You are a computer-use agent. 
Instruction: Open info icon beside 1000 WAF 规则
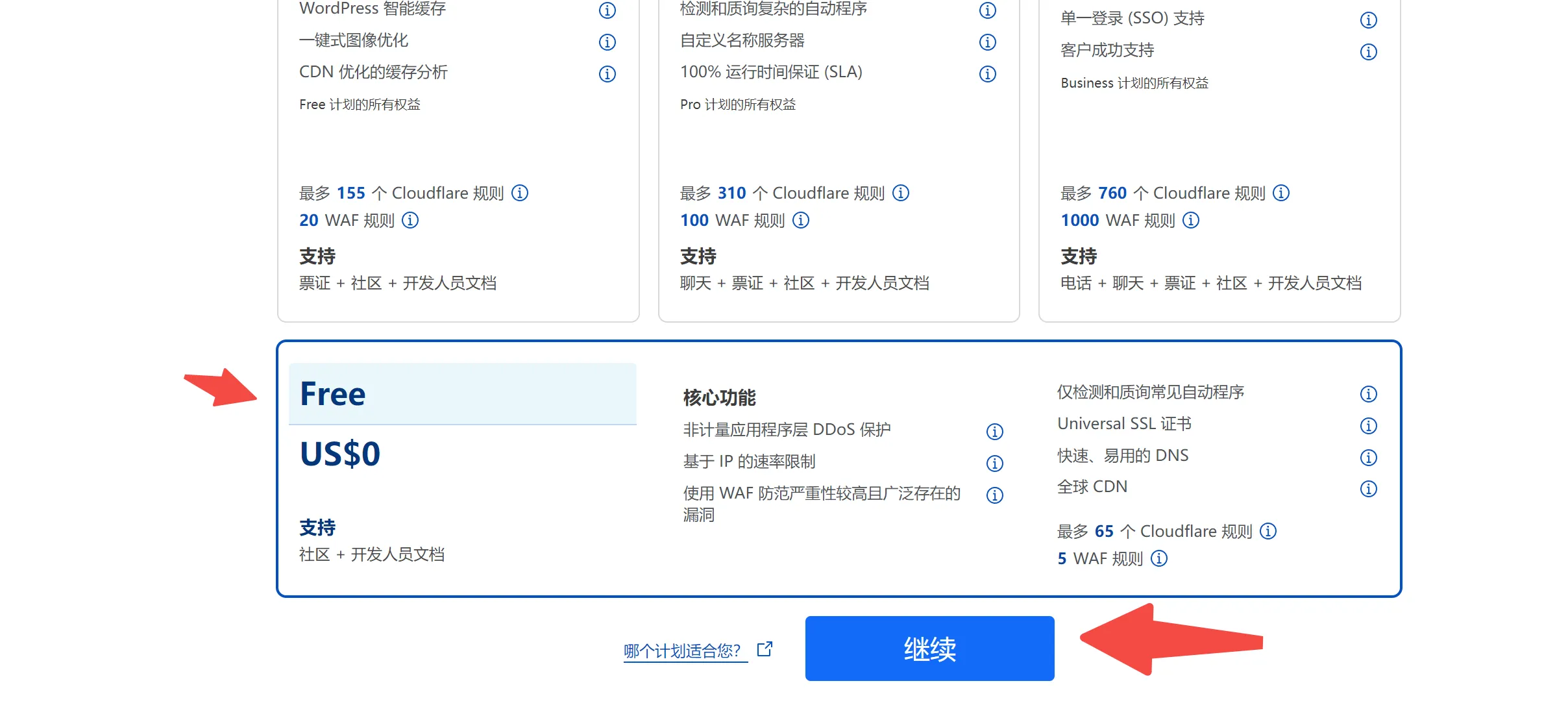(x=1191, y=220)
